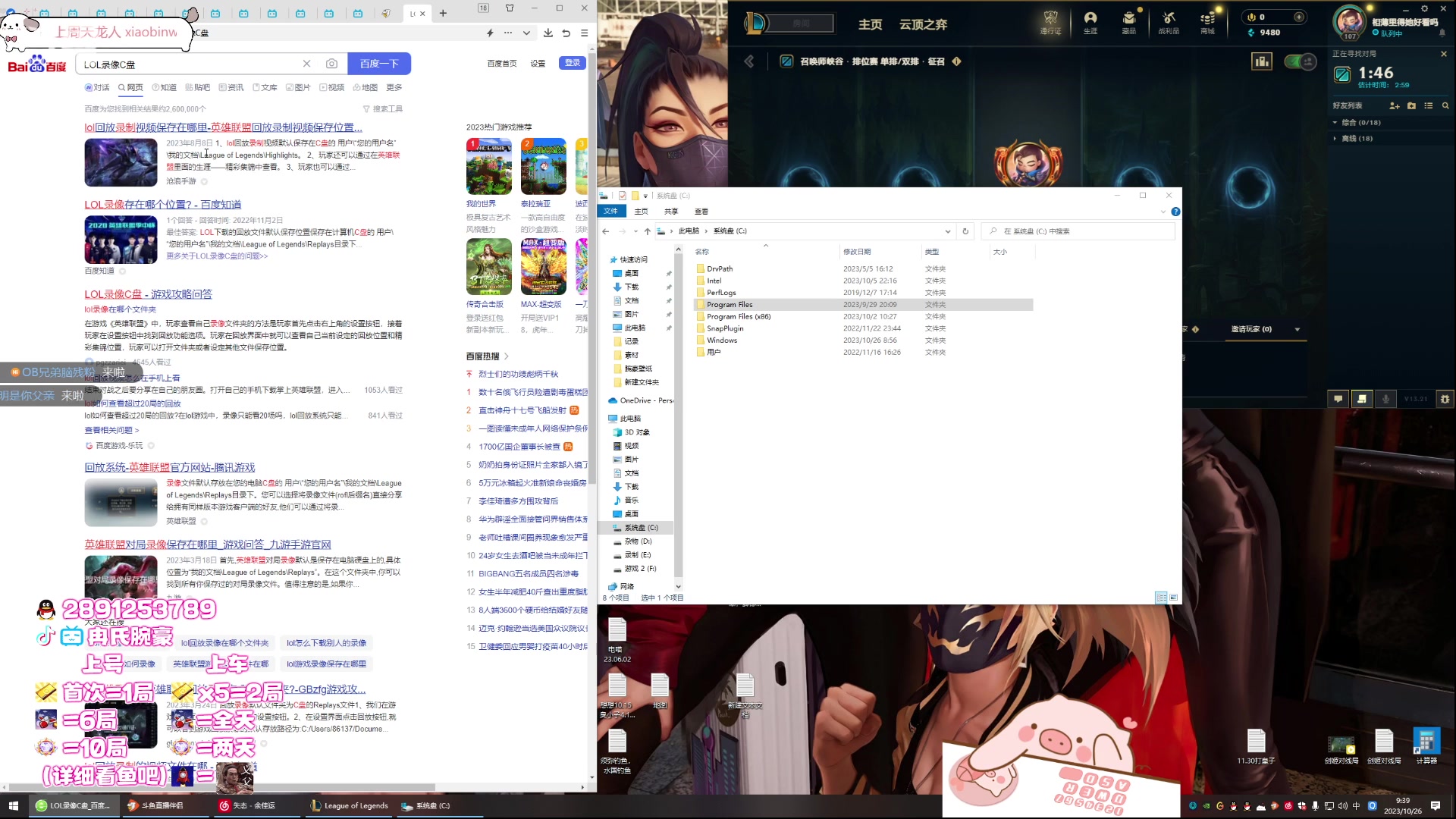The width and height of the screenshot is (1456, 819).
Task: Open the 回放系统-英雄联盟官方网站 result link
Action: click(170, 467)
